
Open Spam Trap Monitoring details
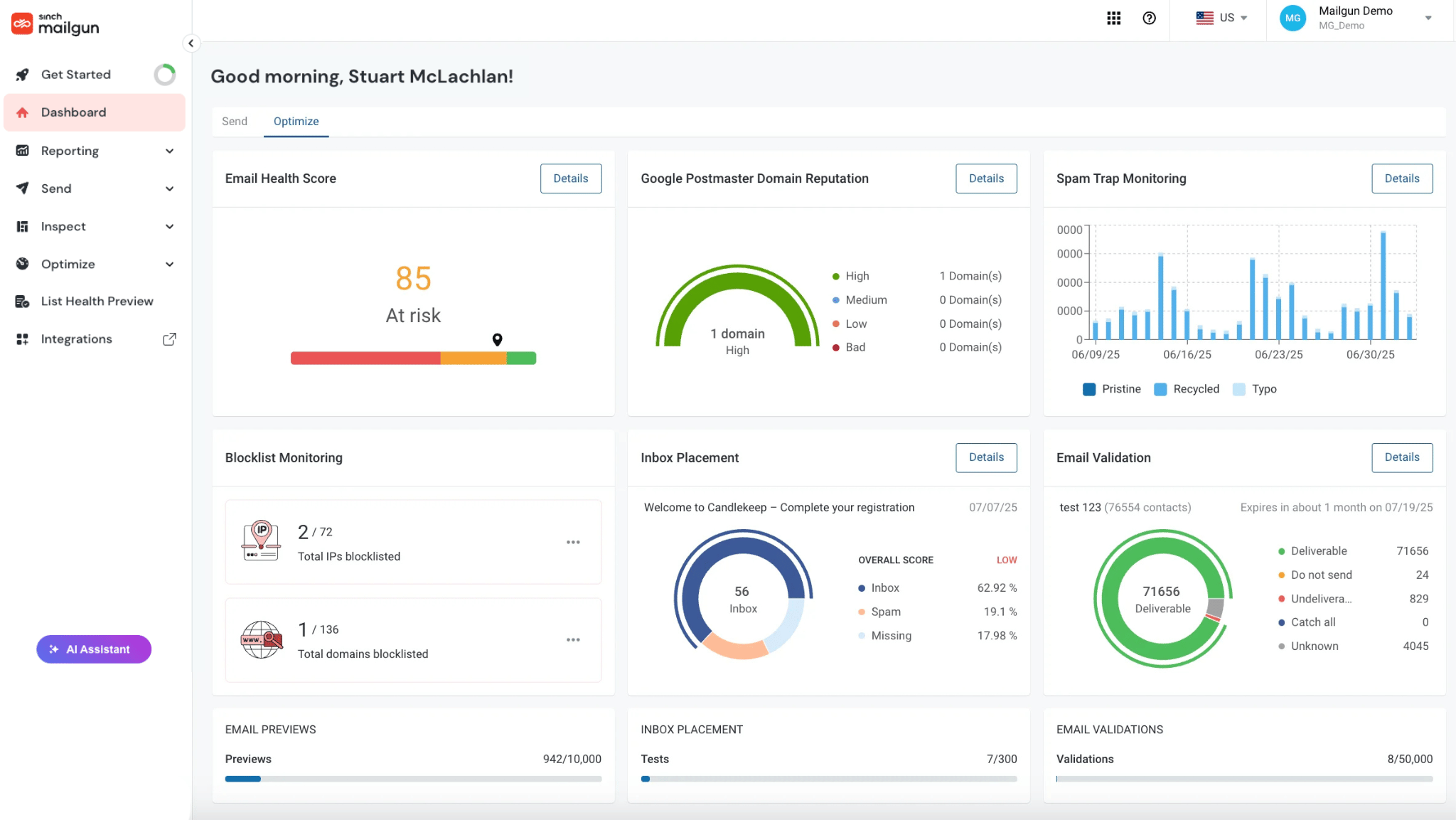tap(1402, 179)
